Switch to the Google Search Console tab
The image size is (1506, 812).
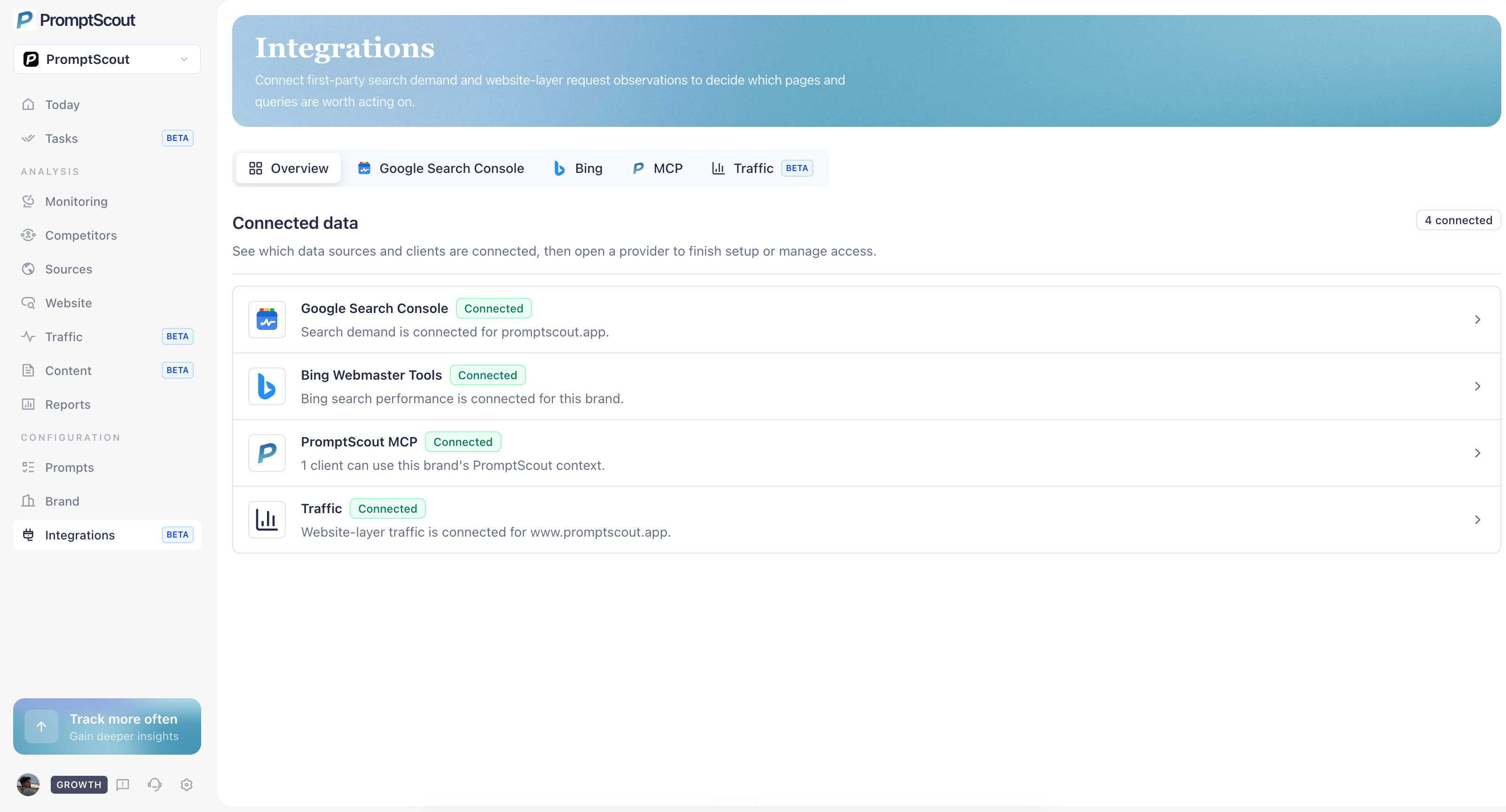pyautogui.click(x=441, y=168)
